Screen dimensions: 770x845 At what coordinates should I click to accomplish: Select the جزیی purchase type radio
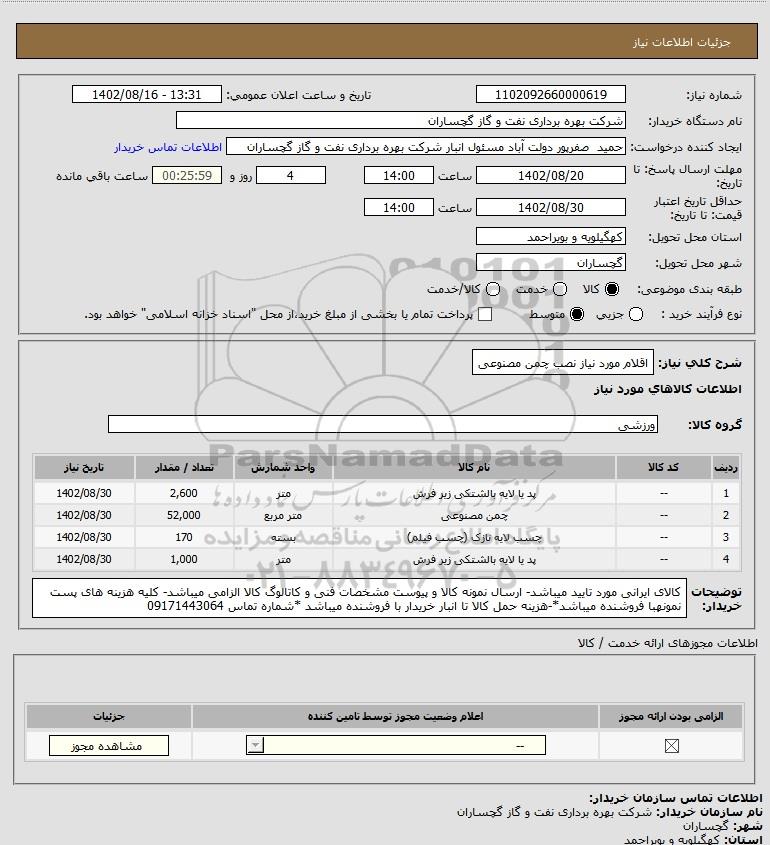click(636, 314)
